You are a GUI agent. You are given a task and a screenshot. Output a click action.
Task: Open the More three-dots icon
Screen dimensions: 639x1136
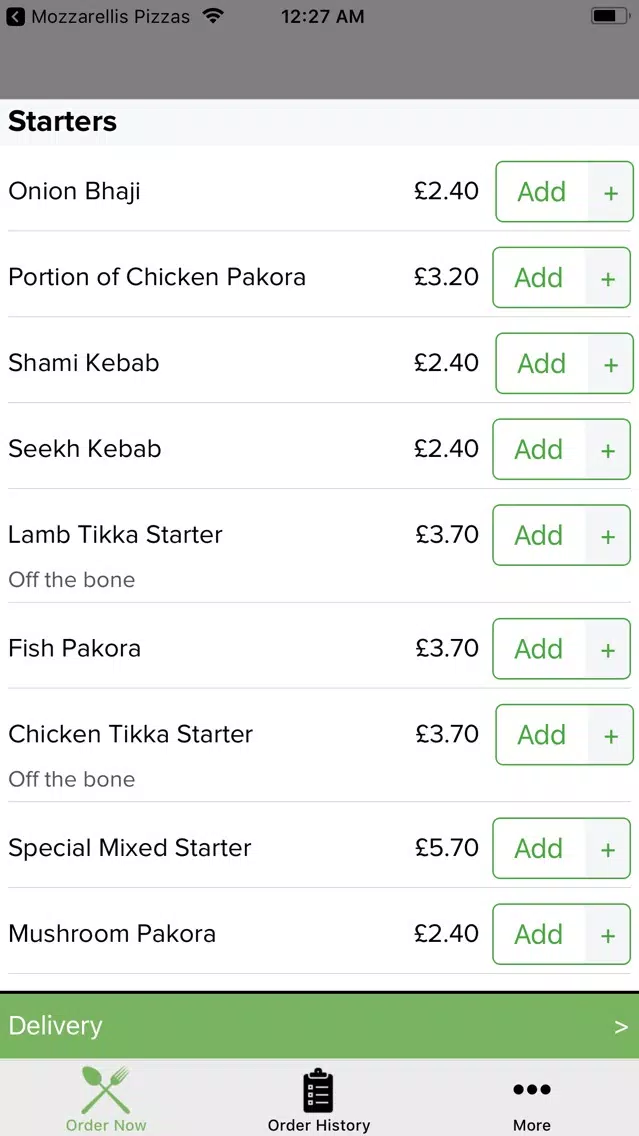532,1089
